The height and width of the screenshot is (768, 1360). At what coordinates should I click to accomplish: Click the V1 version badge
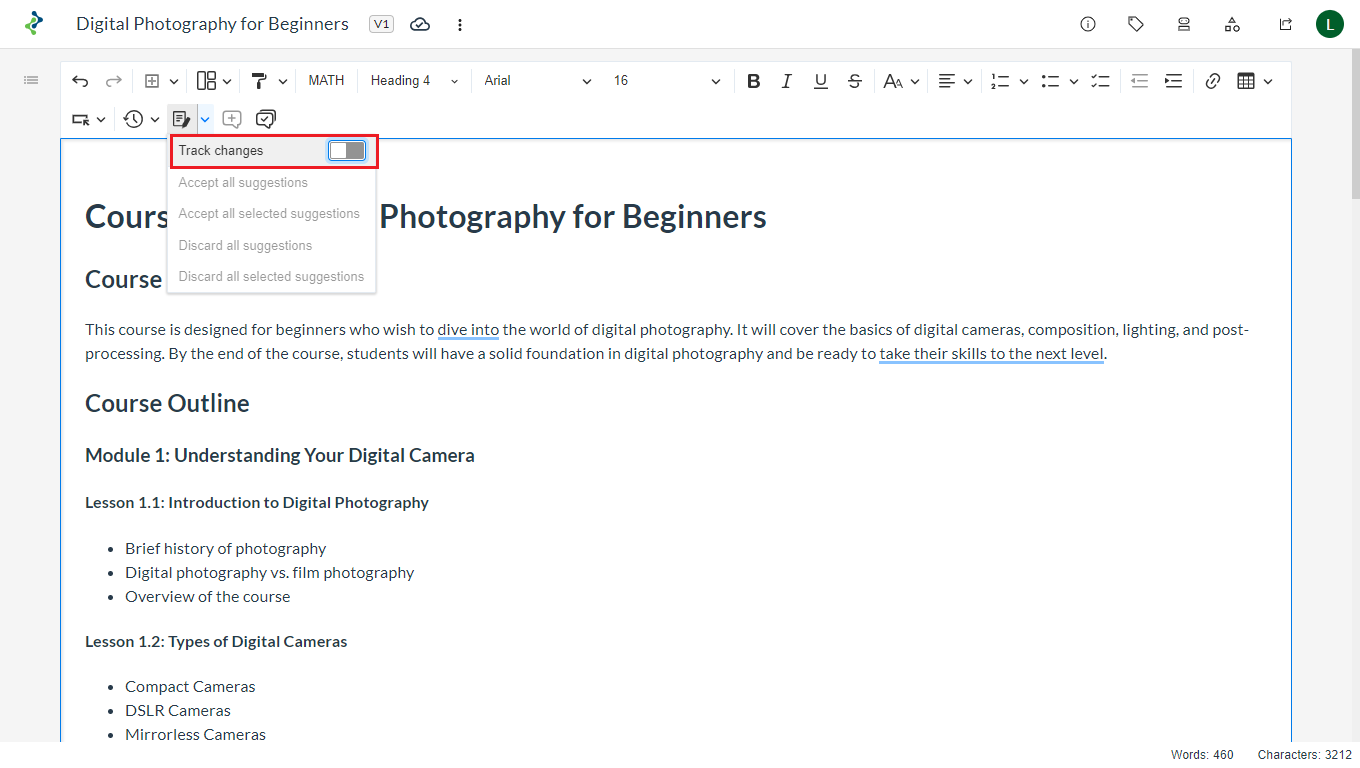(x=381, y=24)
